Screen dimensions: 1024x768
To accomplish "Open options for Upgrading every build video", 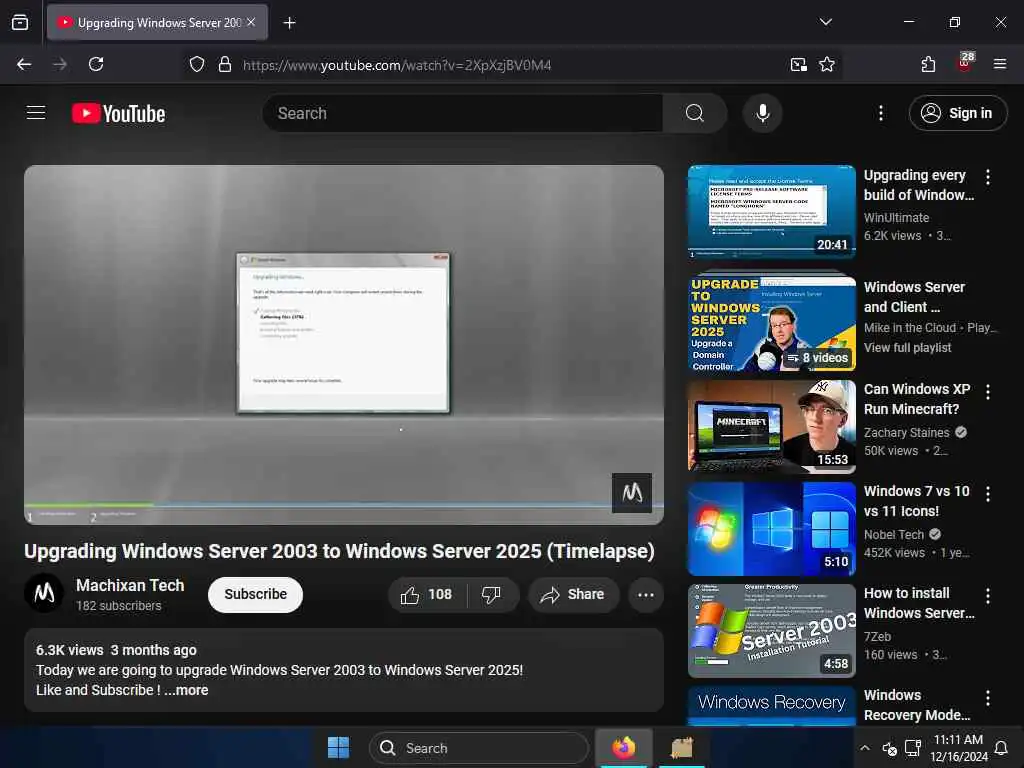I will 987,177.
